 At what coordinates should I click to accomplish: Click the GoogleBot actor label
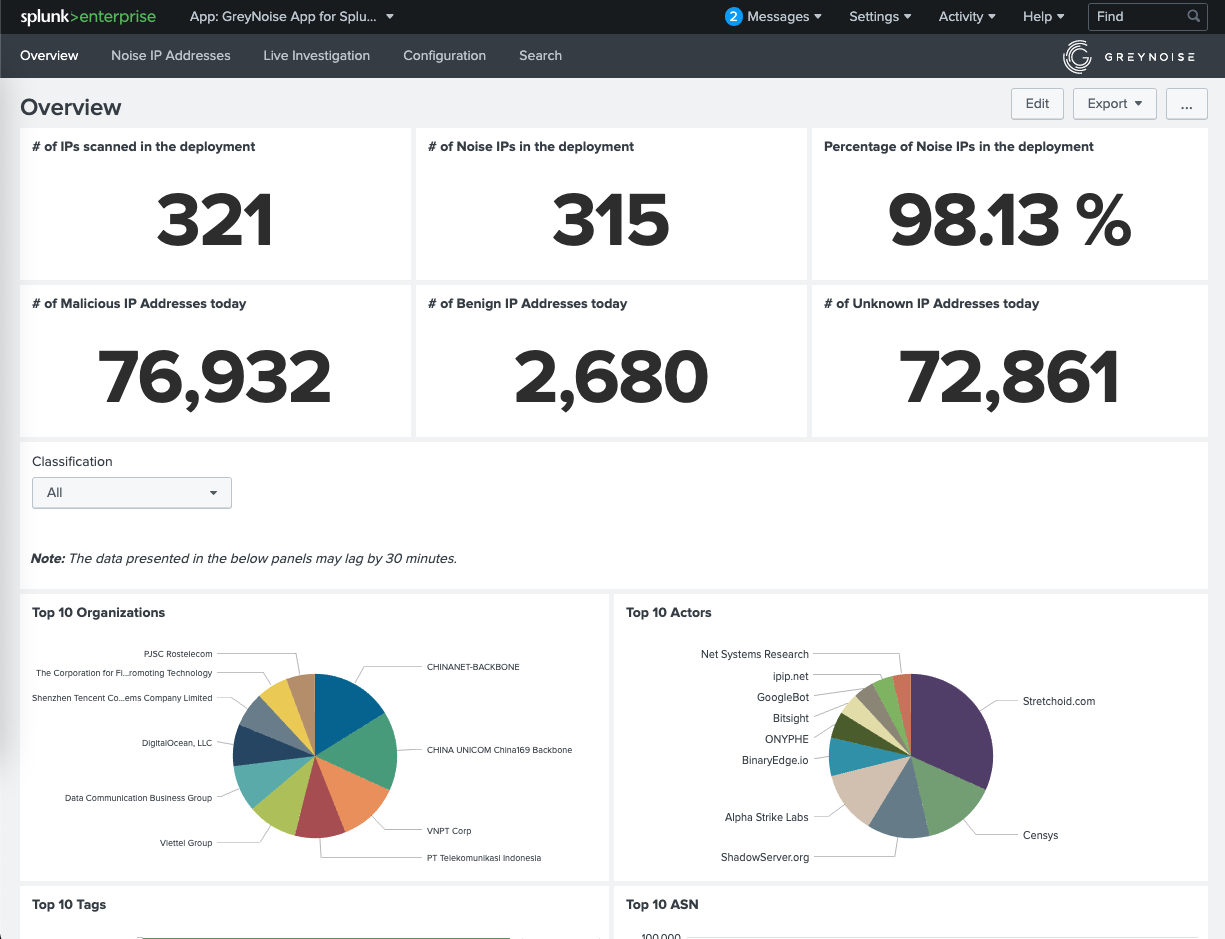[783, 697]
